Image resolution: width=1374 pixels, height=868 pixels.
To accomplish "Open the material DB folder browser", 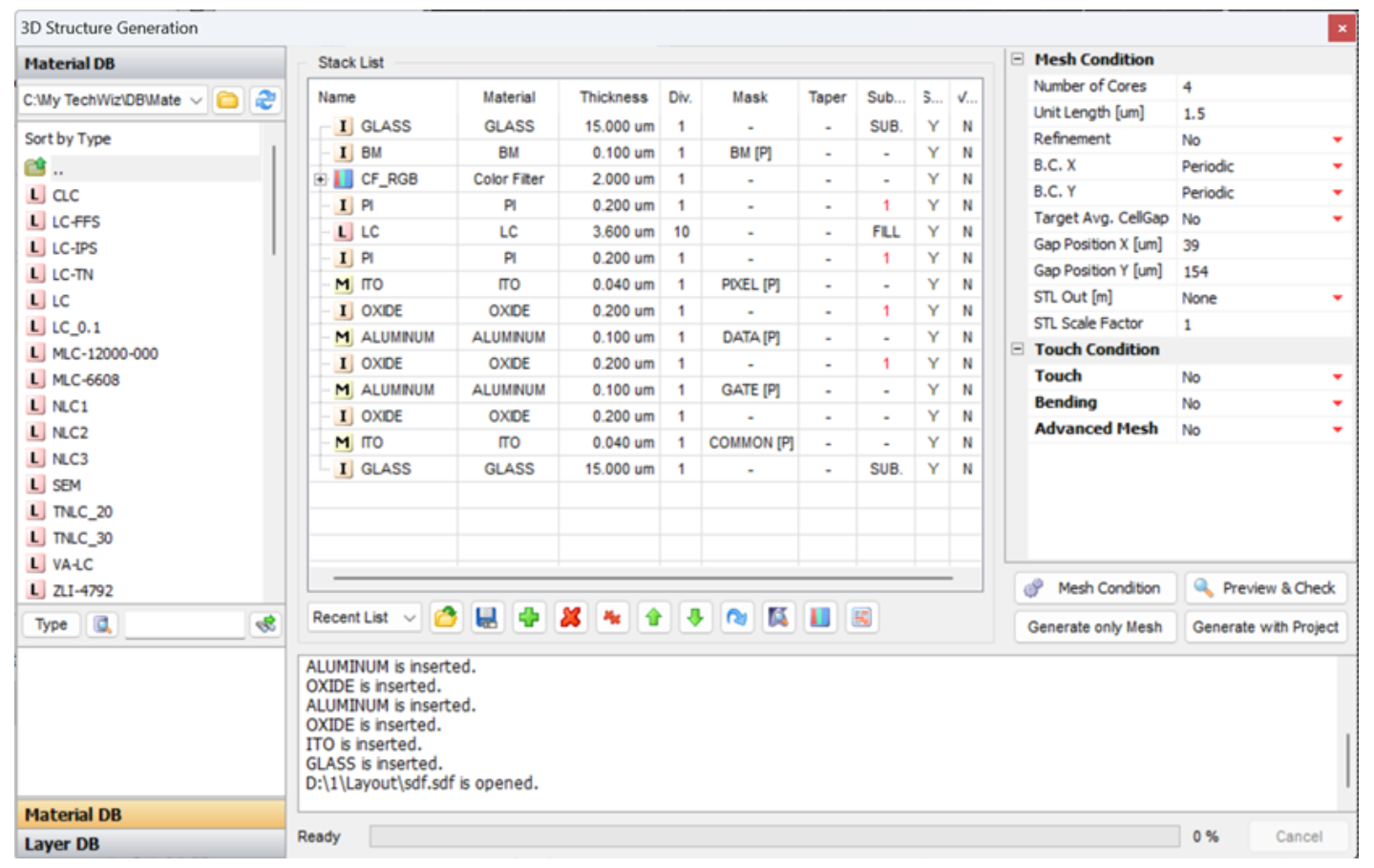I will pos(227,99).
